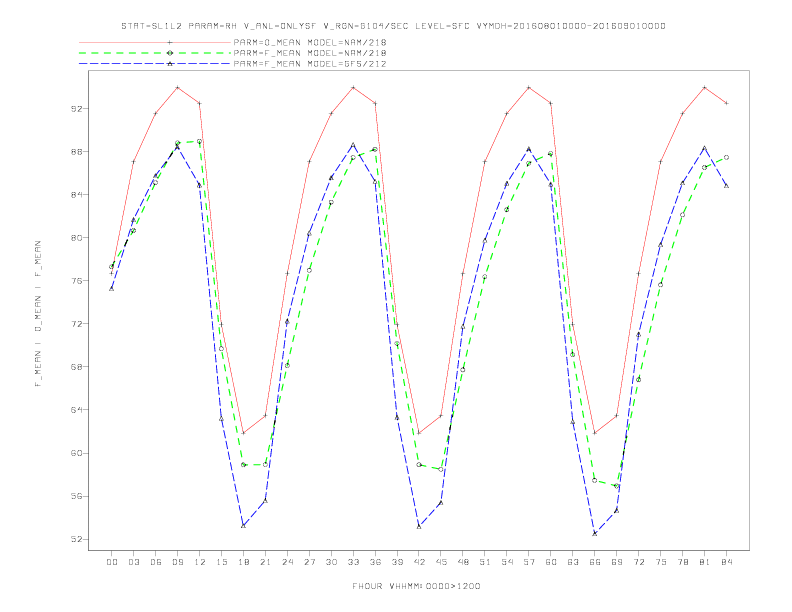Click the 75 forecast hour tick label
The height and width of the screenshot is (612, 792).
[x=661, y=562]
